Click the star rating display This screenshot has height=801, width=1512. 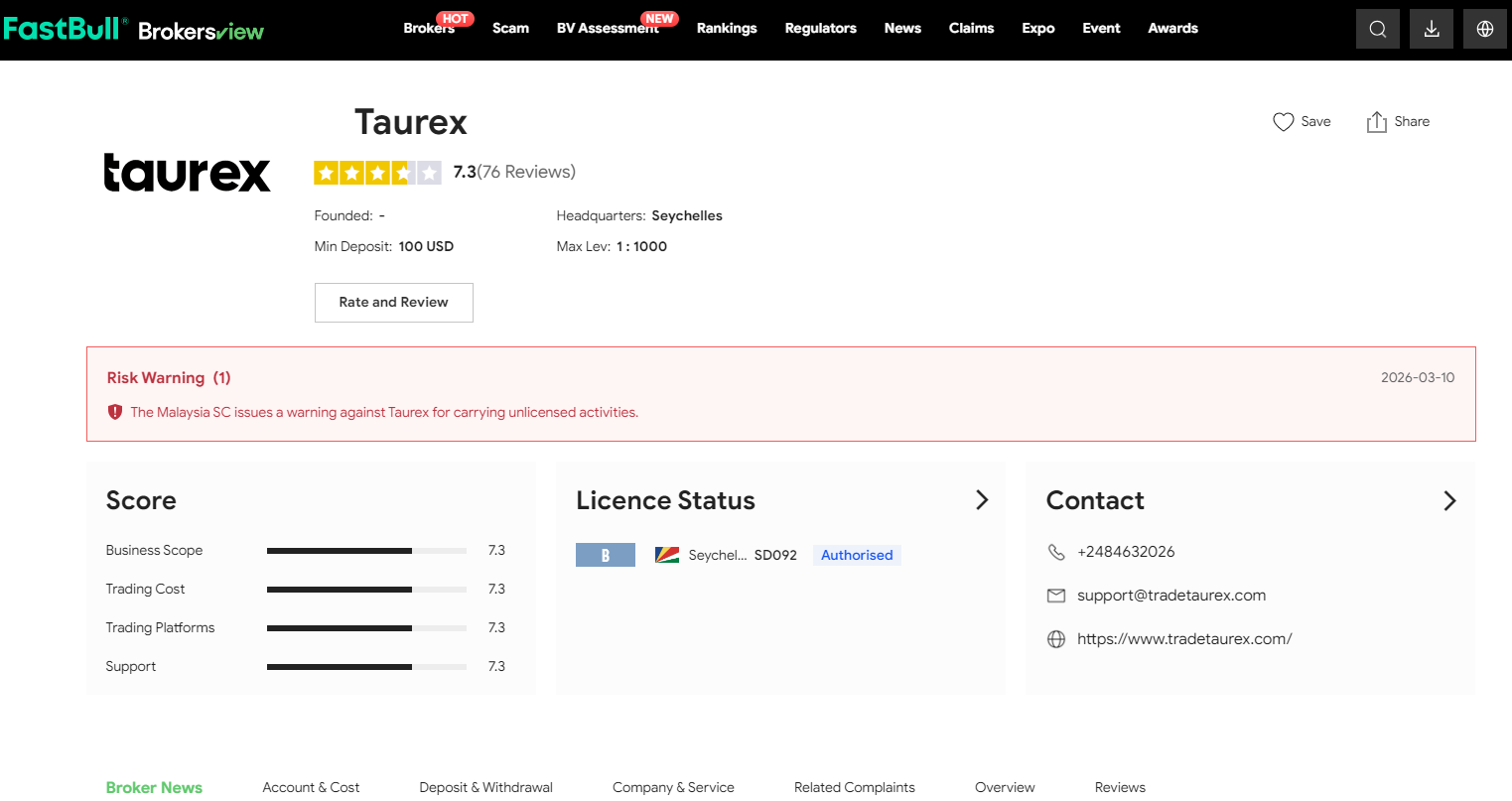377,173
